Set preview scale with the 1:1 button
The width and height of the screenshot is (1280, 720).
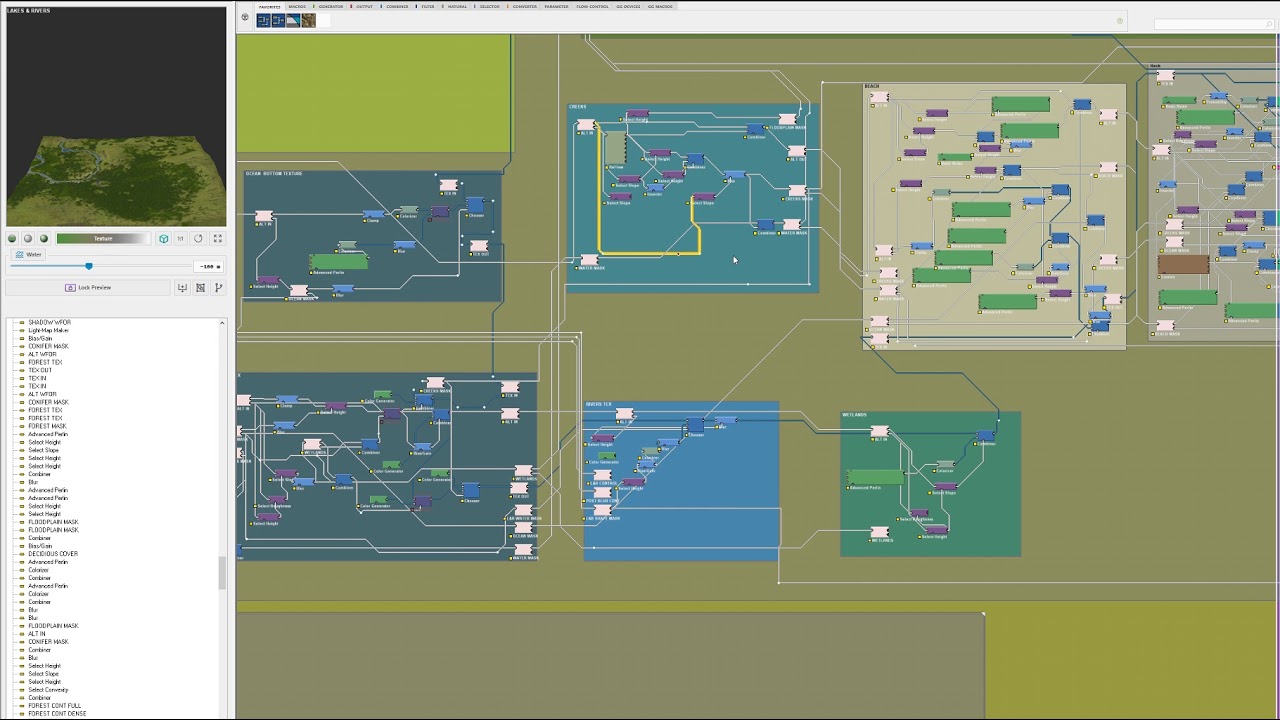[x=180, y=239]
